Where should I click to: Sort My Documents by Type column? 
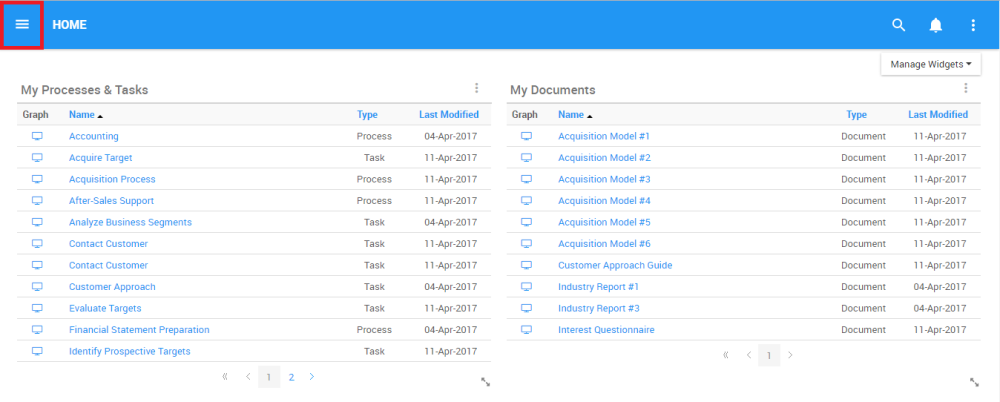pyautogui.click(x=856, y=115)
